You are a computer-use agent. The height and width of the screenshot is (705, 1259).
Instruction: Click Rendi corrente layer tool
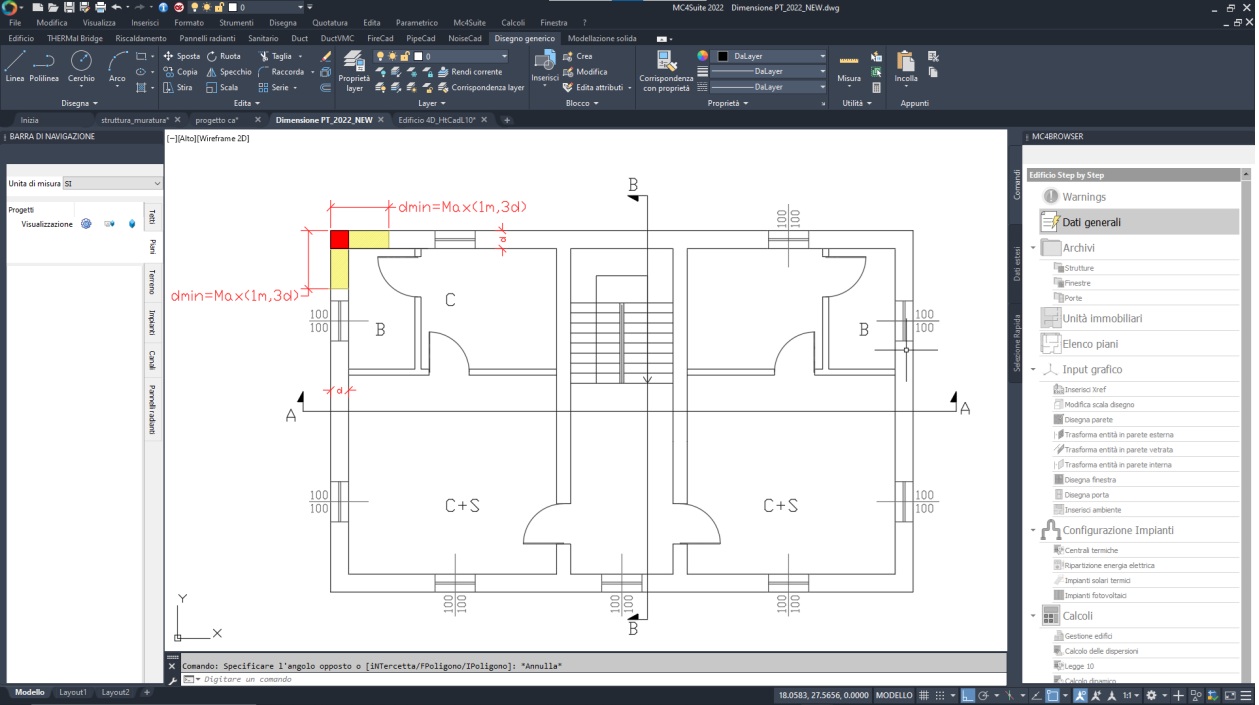coord(470,72)
